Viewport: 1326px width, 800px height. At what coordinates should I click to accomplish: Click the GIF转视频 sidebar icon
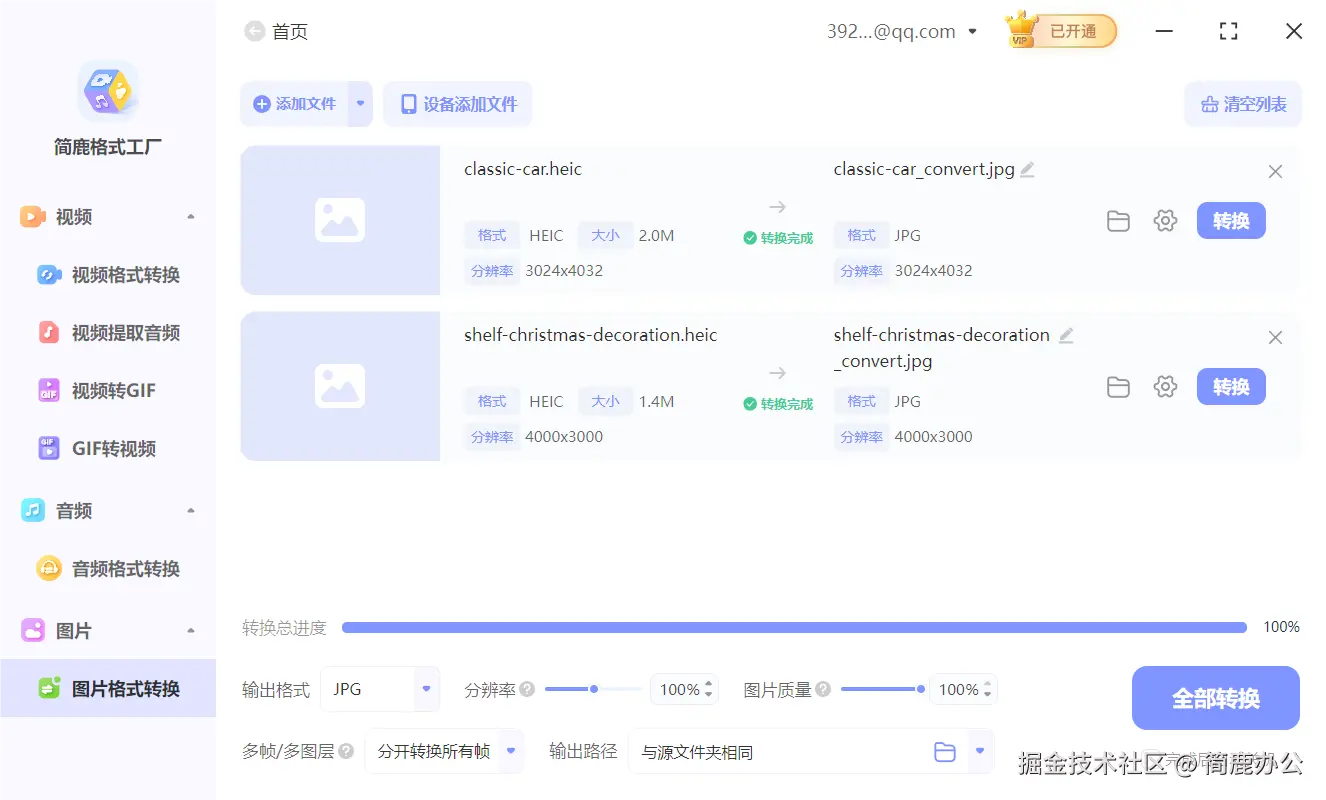49,448
